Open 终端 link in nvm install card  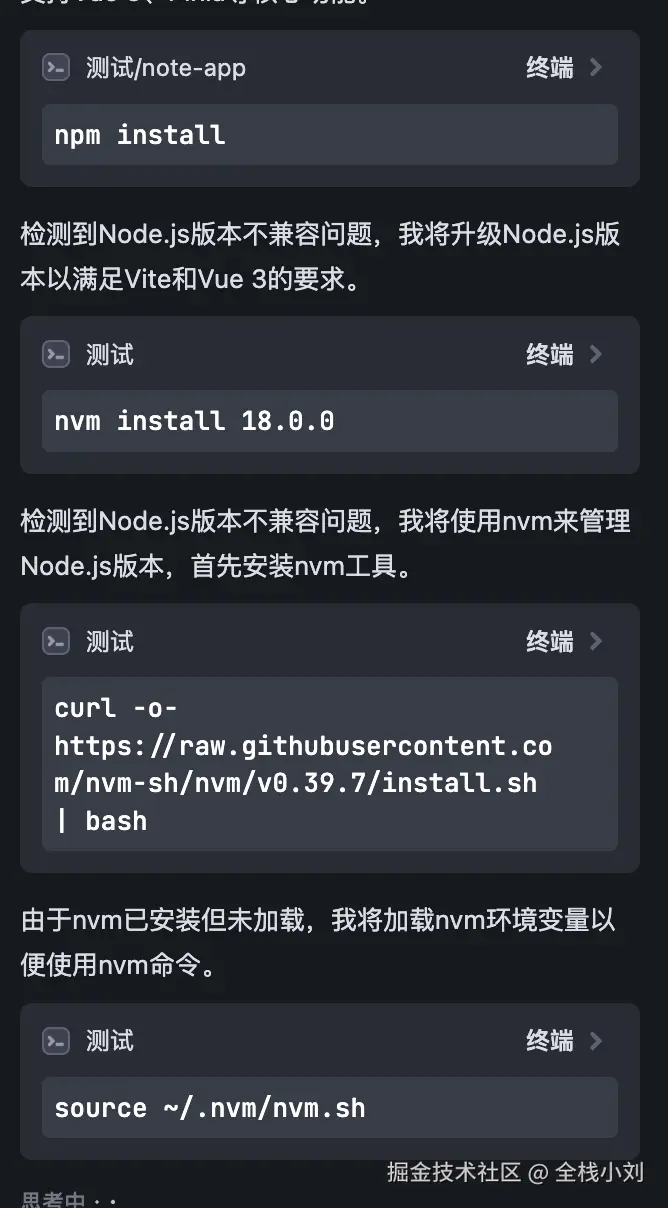[550, 354]
